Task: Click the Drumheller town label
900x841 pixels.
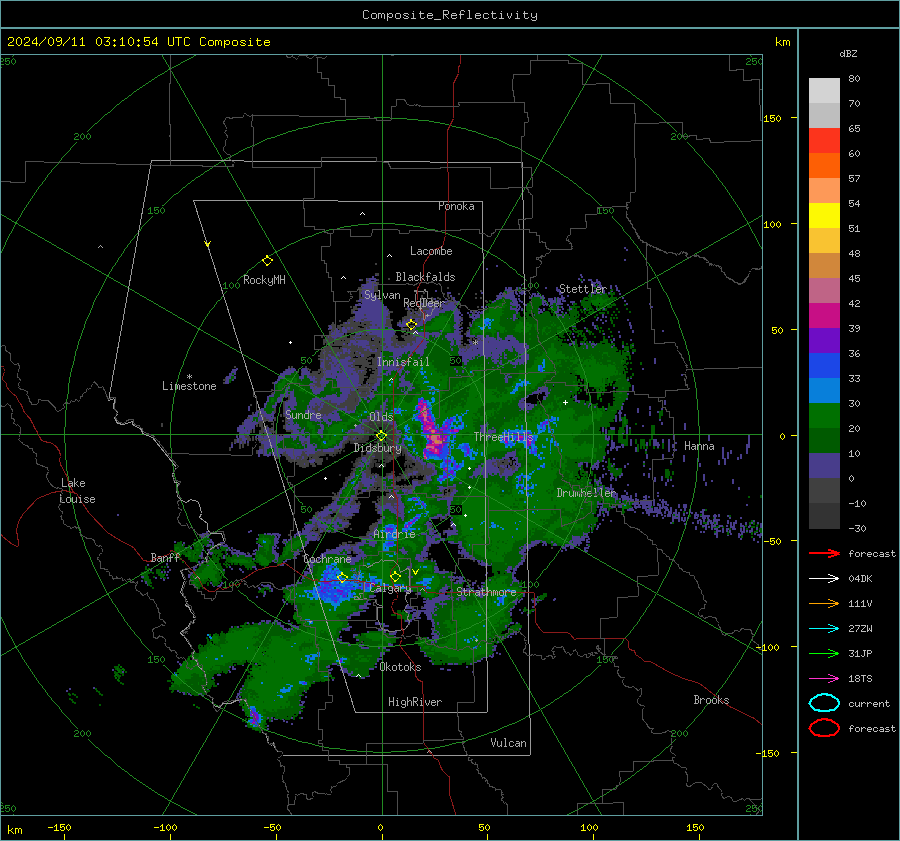Action: [587, 493]
